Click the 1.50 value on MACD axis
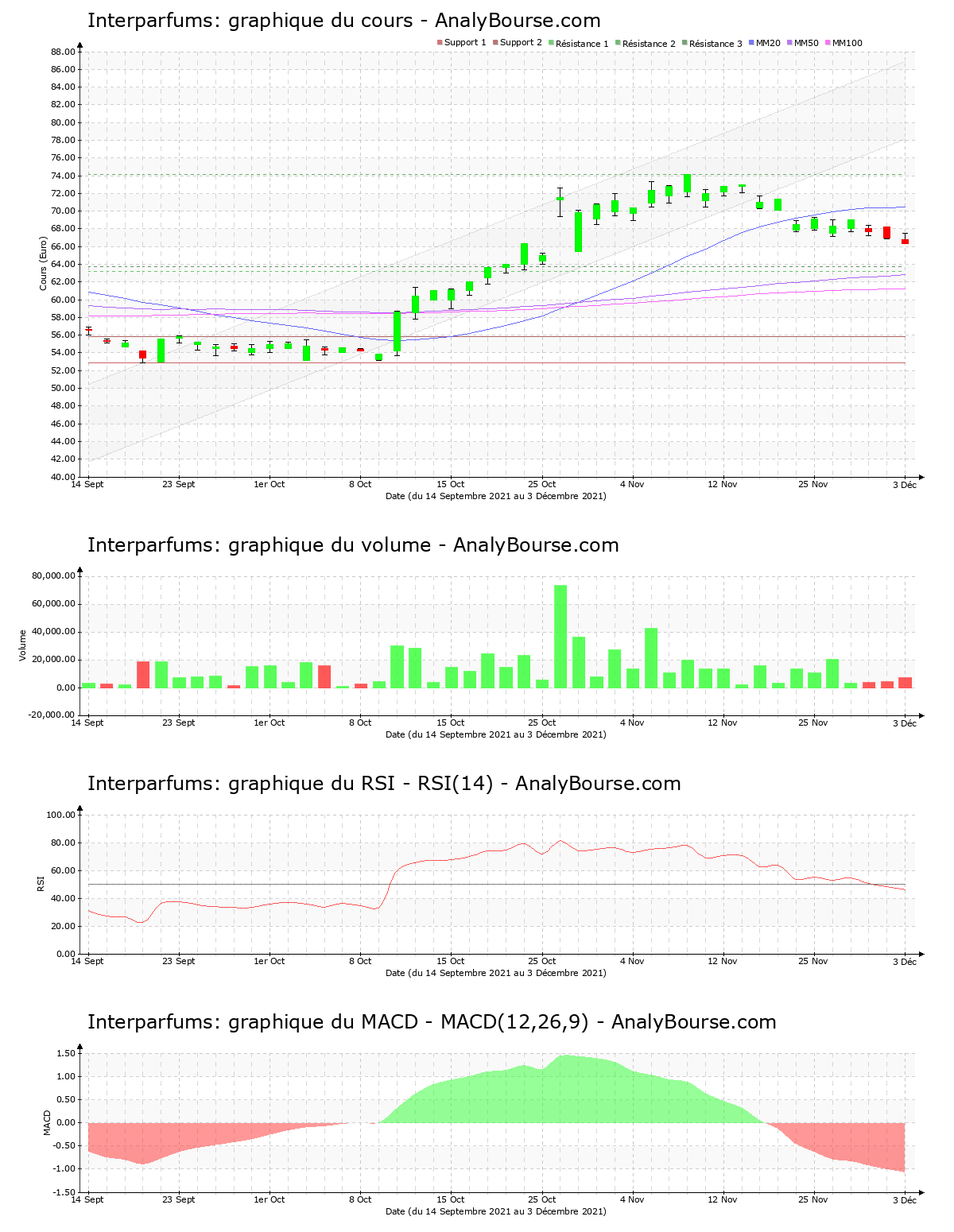 pos(65,1053)
